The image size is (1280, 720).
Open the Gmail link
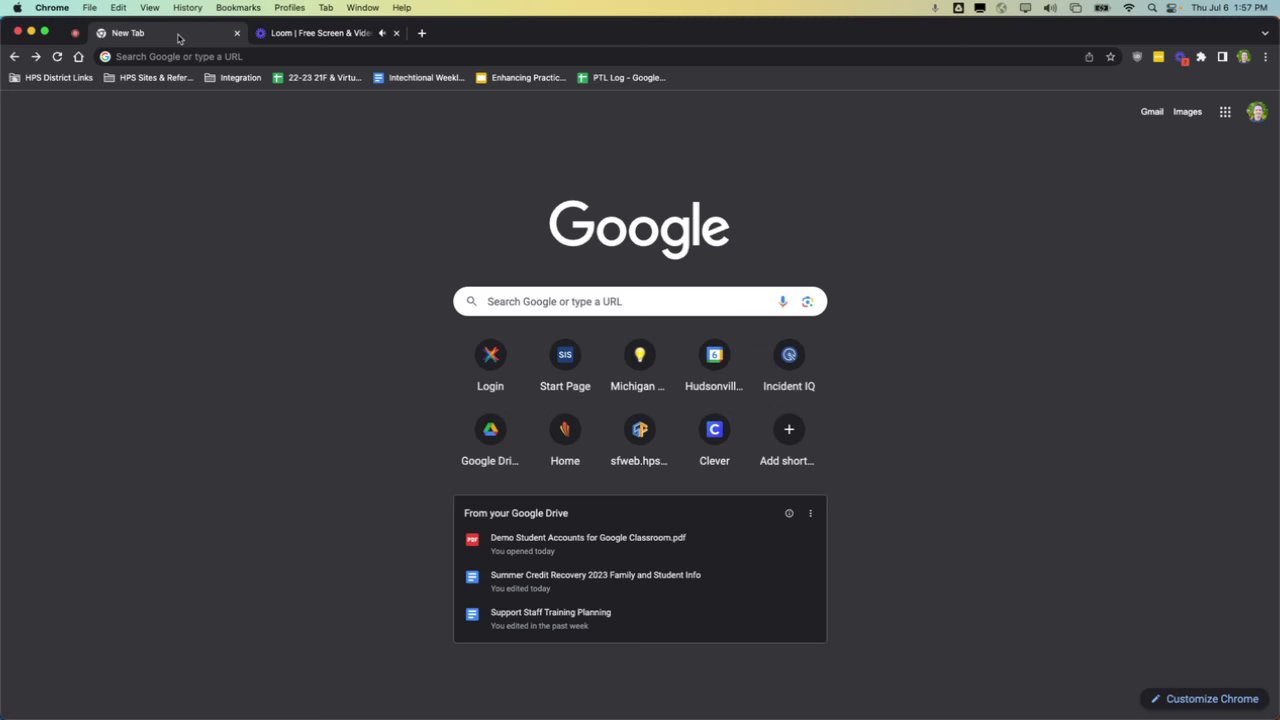click(x=1152, y=112)
